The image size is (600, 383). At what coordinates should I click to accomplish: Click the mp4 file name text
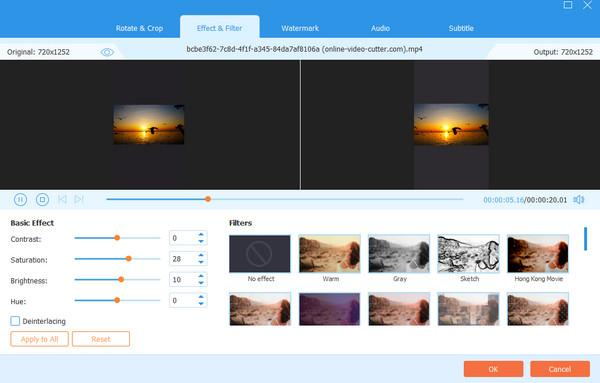304,49
